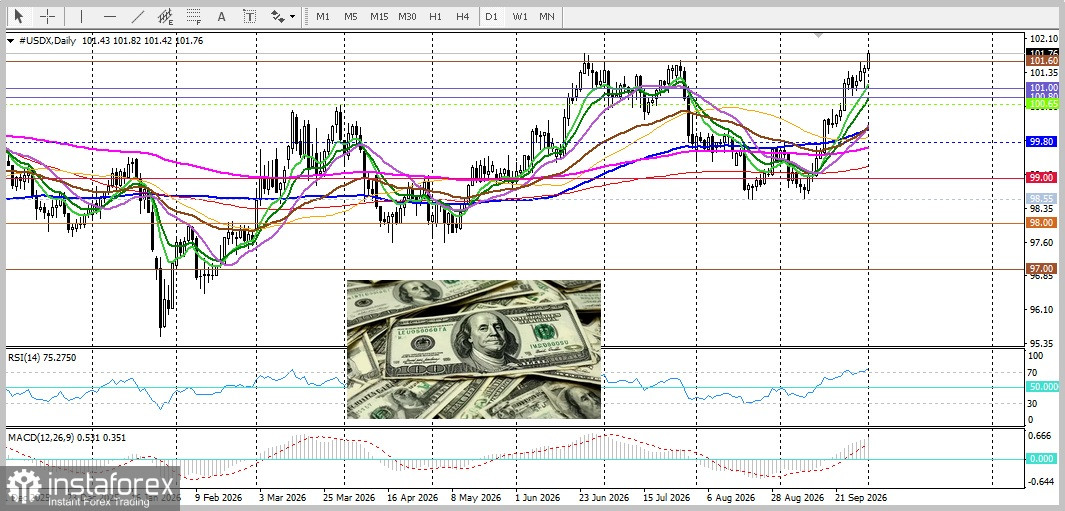Click the MACD -0.644 scale value
The width and height of the screenshot is (1065, 511).
[x=1041, y=482]
